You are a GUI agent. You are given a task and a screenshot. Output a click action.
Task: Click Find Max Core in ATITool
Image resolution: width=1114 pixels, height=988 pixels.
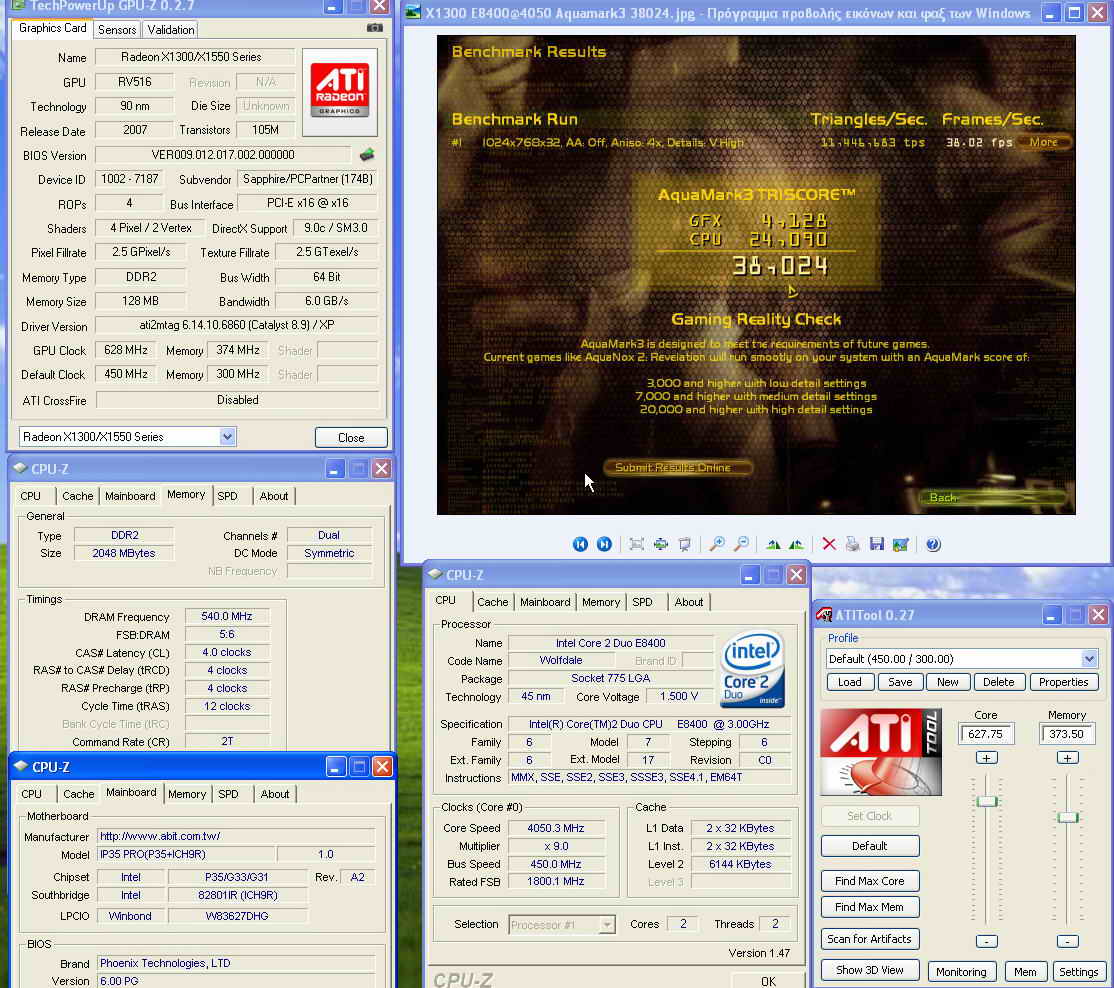pos(870,881)
